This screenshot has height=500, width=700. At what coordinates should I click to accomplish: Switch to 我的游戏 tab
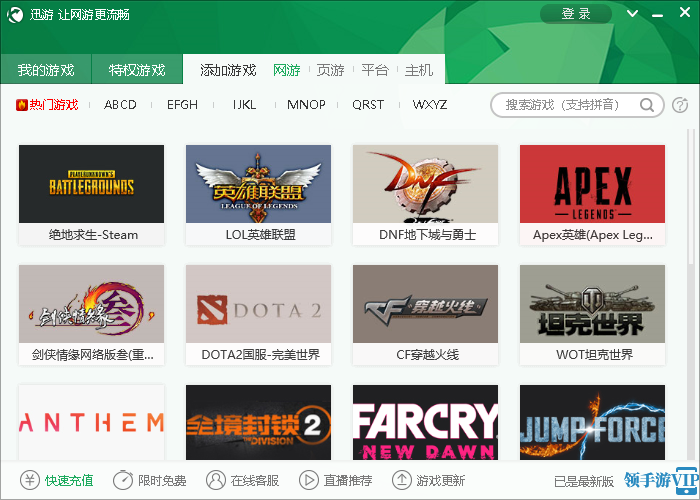coord(46,70)
